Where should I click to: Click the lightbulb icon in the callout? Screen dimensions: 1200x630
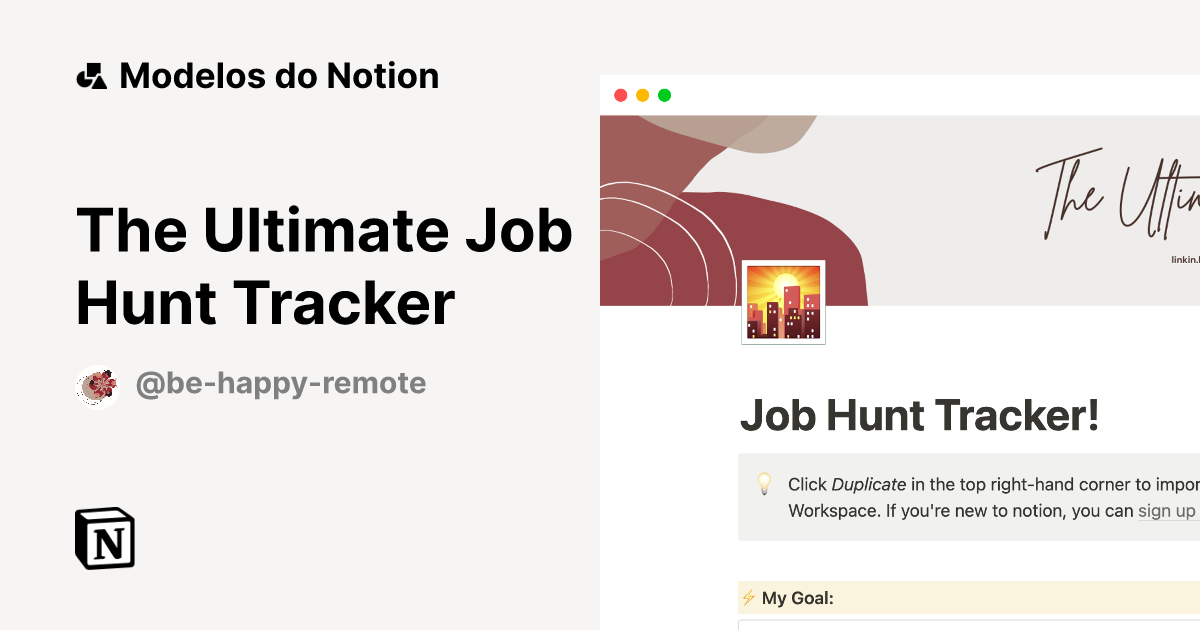(x=765, y=484)
